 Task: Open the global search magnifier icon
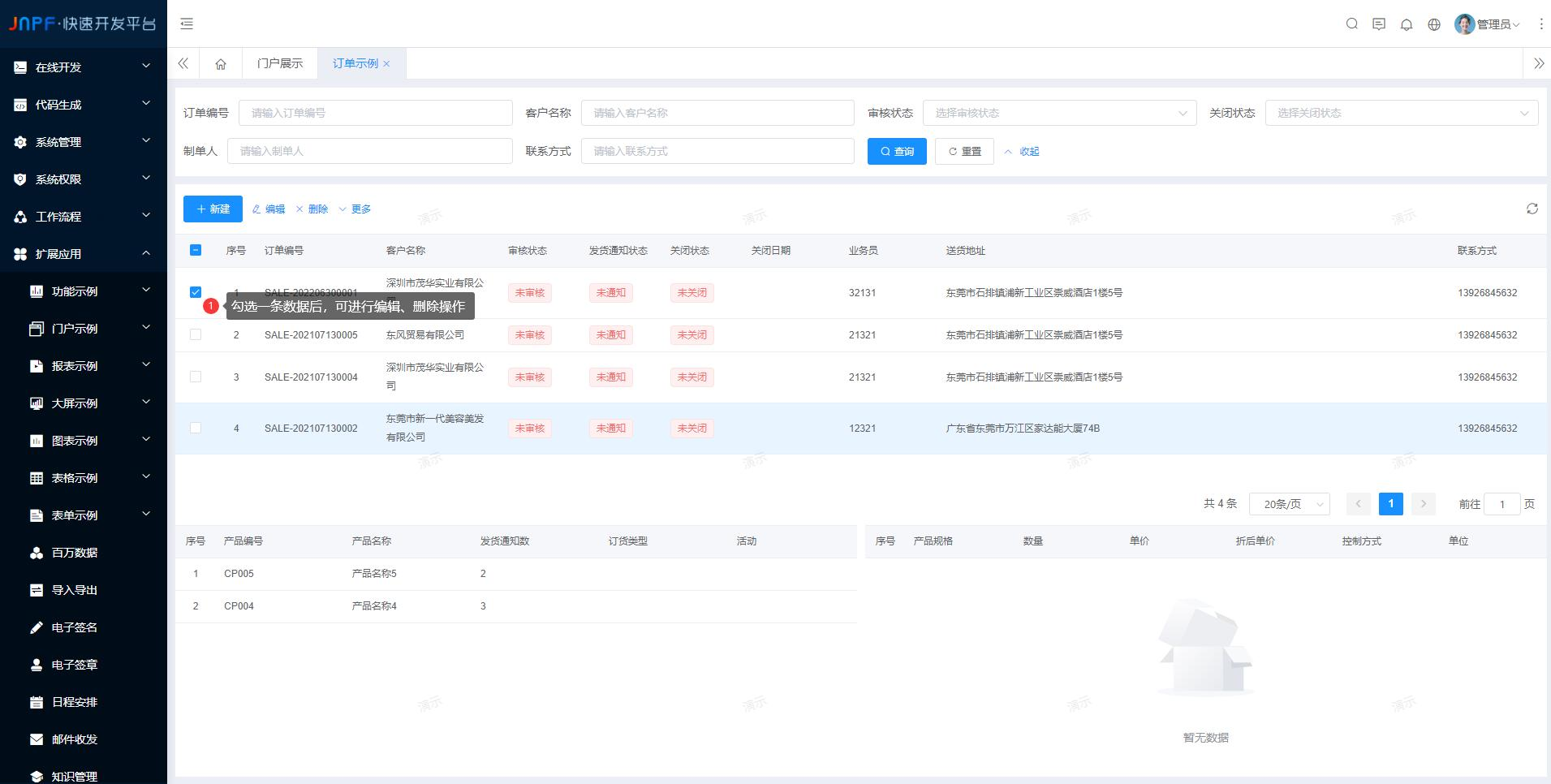1352,24
